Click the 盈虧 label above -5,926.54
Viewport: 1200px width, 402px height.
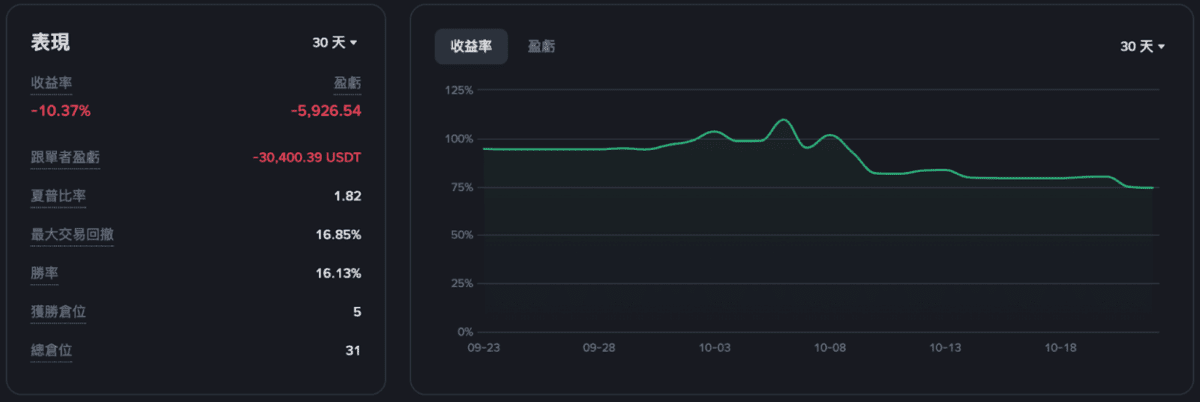[347, 83]
